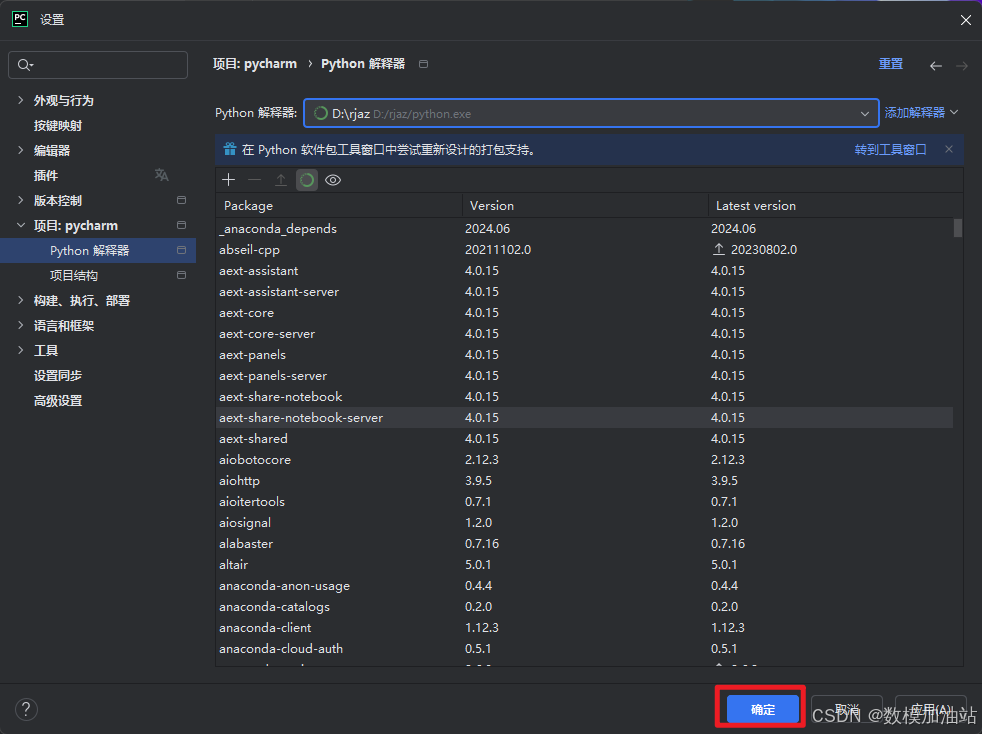Select 项目结构 in the settings tree
The height and width of the screenshot is (734, 982).
[x=74, y=275]
